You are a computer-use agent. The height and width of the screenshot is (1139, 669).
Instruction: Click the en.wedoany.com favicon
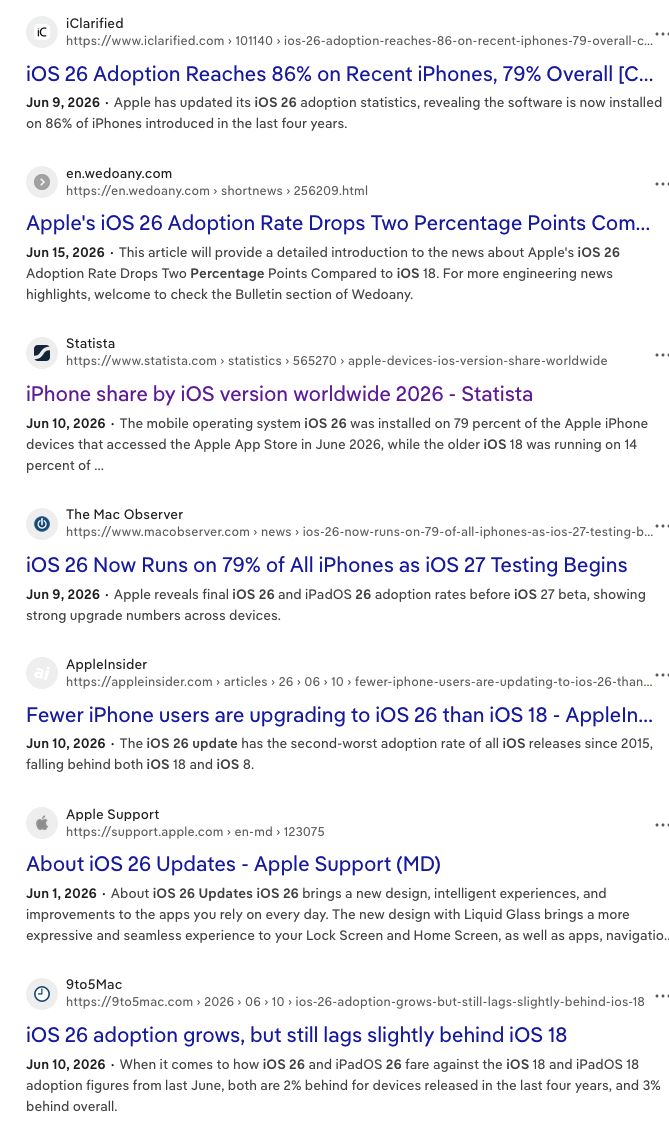[42, 182]
